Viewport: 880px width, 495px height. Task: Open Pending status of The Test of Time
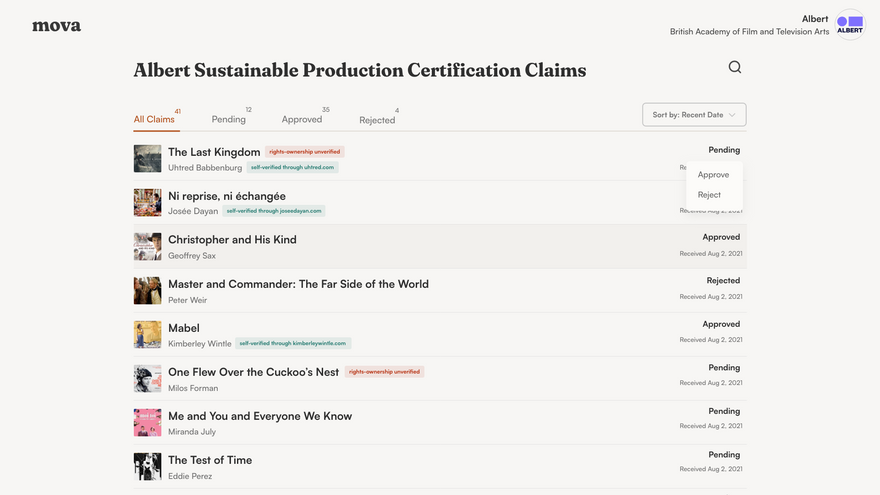724,455
